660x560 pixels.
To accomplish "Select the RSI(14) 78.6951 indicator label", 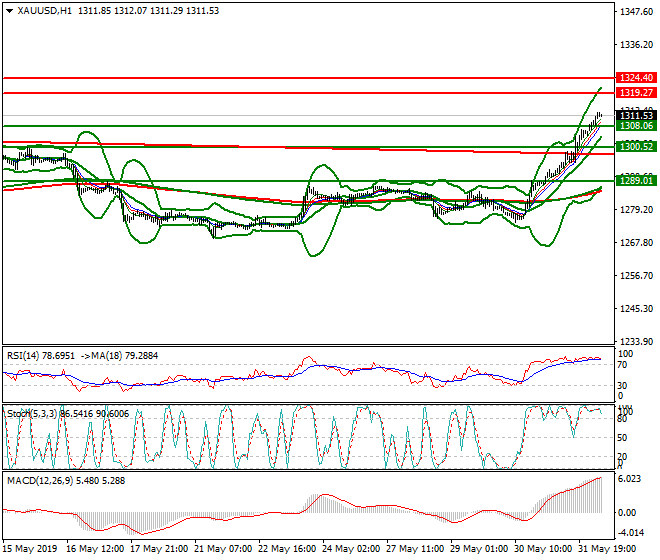I will pyautogui.click(x=41, y=356).
